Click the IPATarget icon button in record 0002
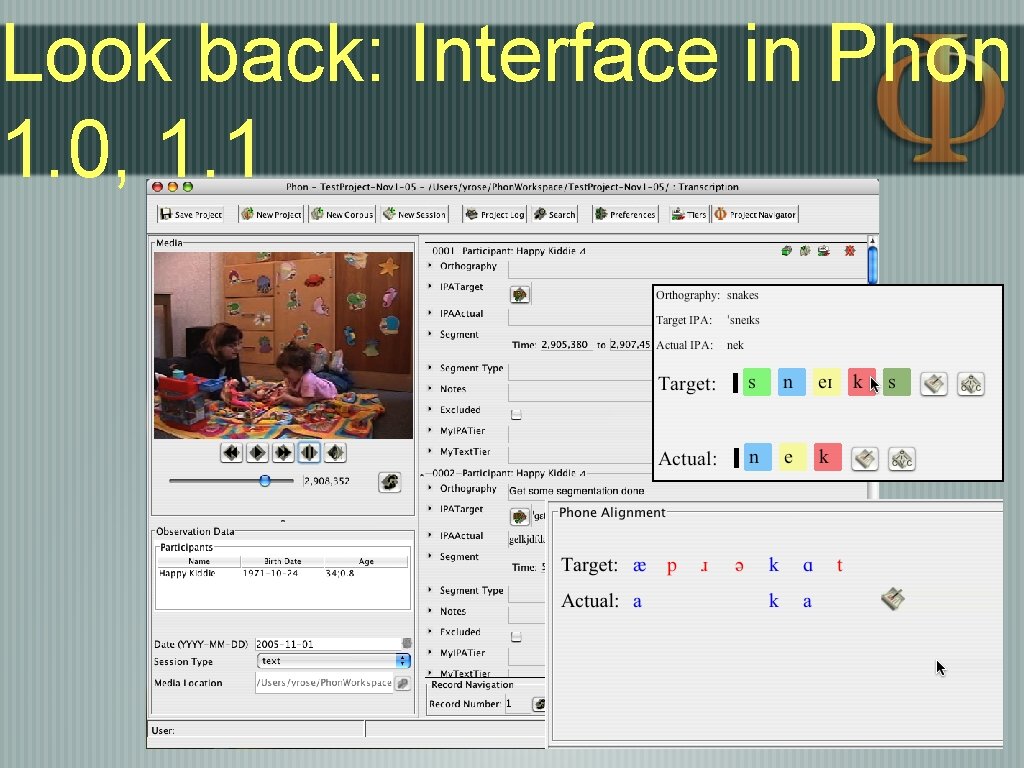This screenshot has height=768, width=1024. (x=520, y=517)
